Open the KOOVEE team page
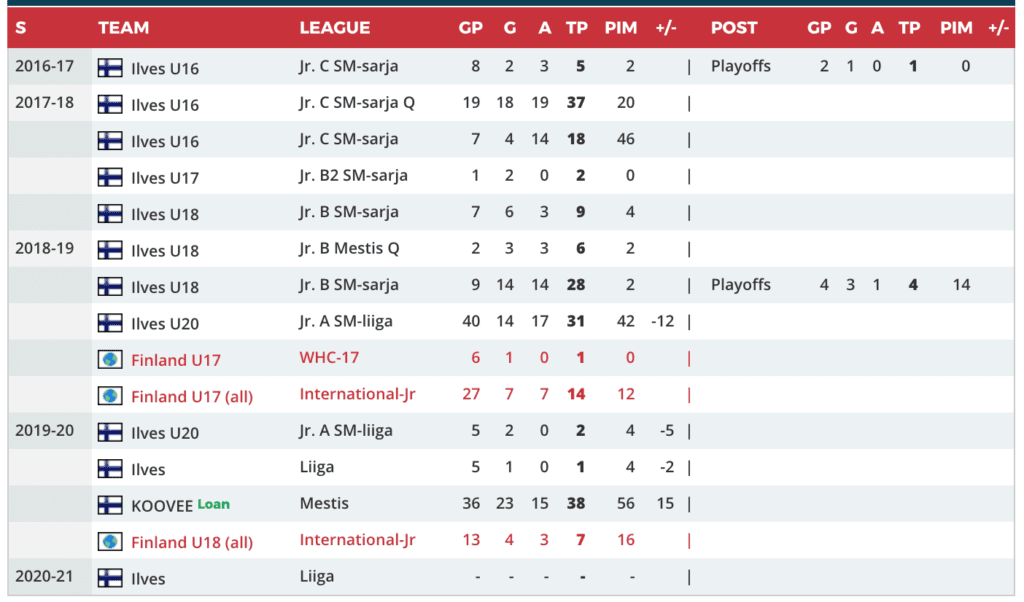Viewport: 1024px width, 602px height. coord(161,506)
